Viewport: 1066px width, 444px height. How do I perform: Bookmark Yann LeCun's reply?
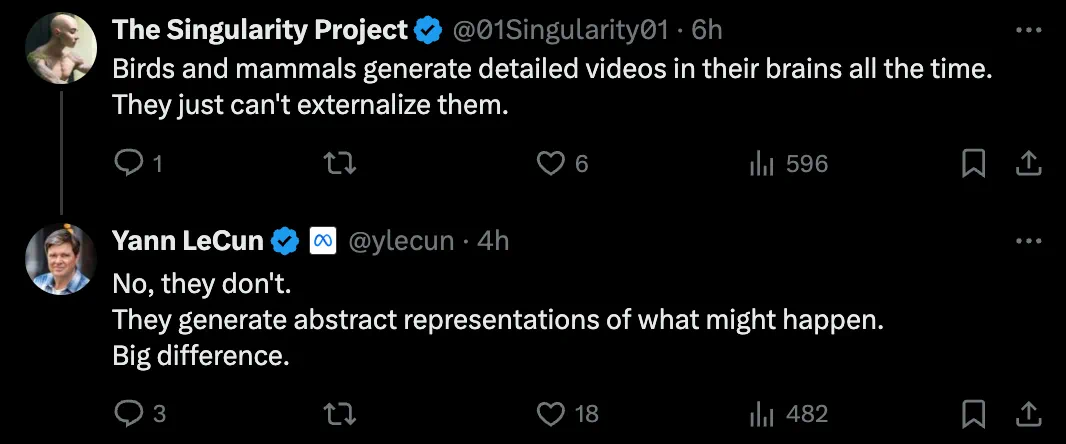coord(973,413)
